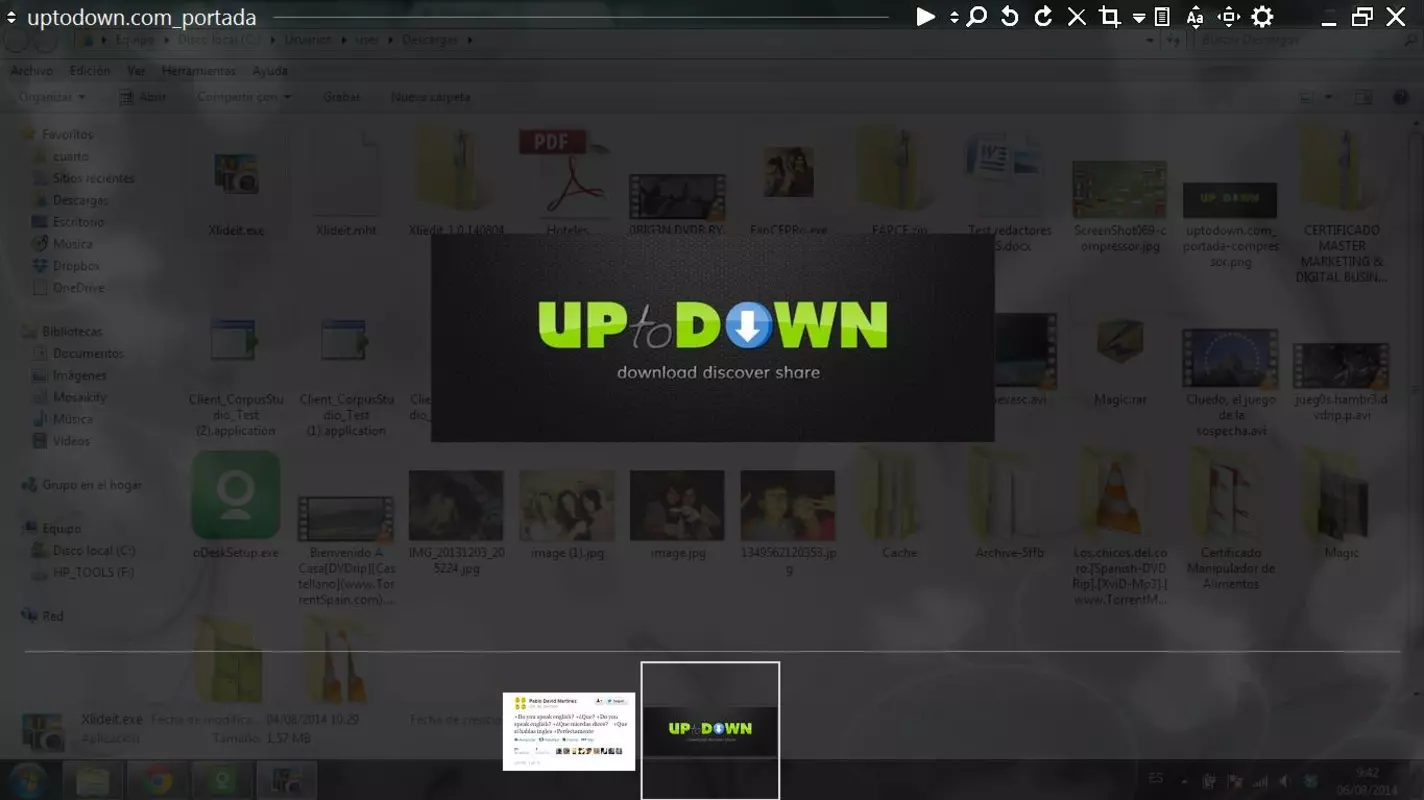The width and height of the screenshot is (1424, 800).
Task: Select the FanCFPRo.exe file icon
Action: (x=788, y=172)
